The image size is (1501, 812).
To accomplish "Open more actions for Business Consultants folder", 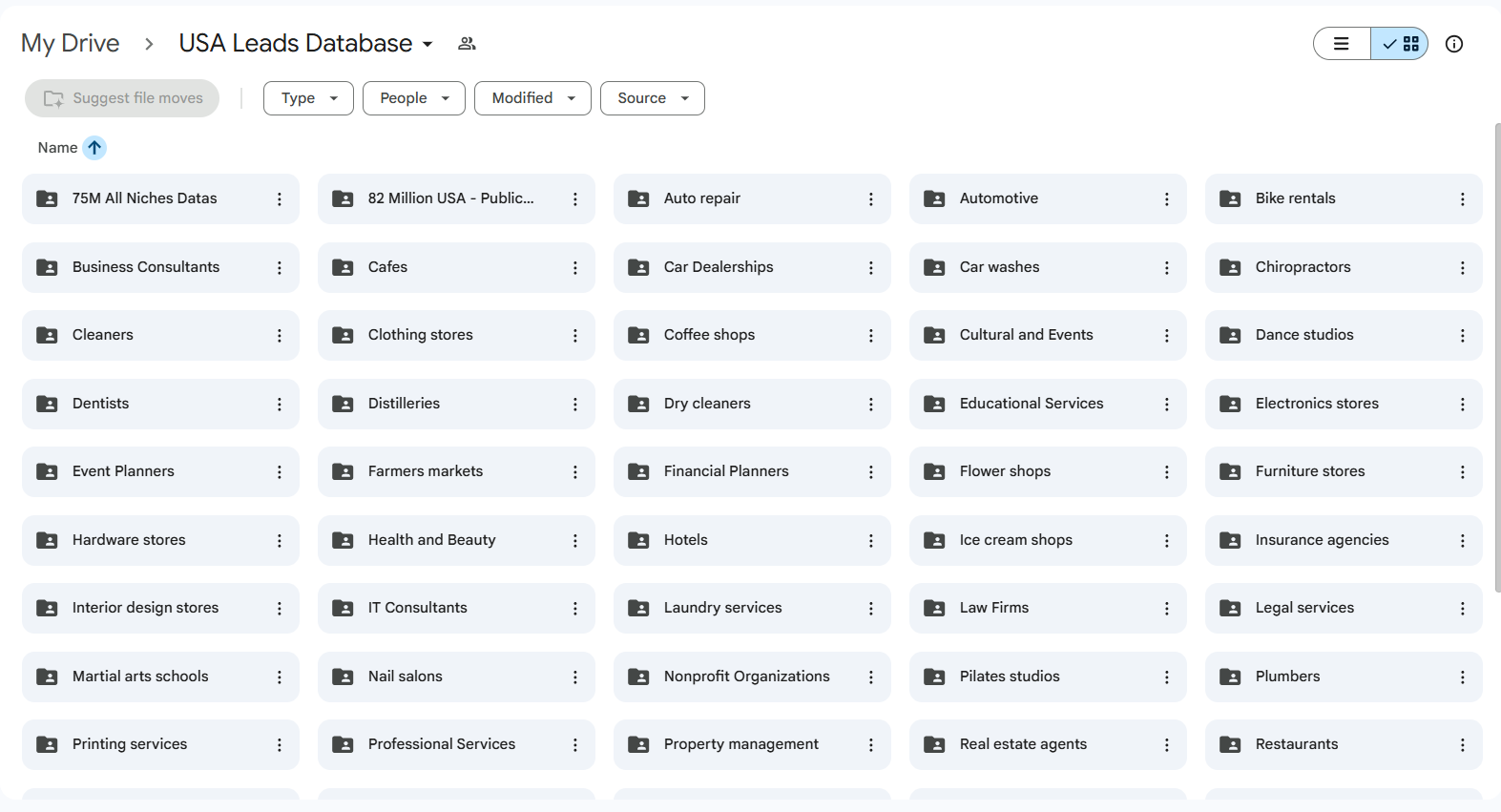I will (280, 268).
